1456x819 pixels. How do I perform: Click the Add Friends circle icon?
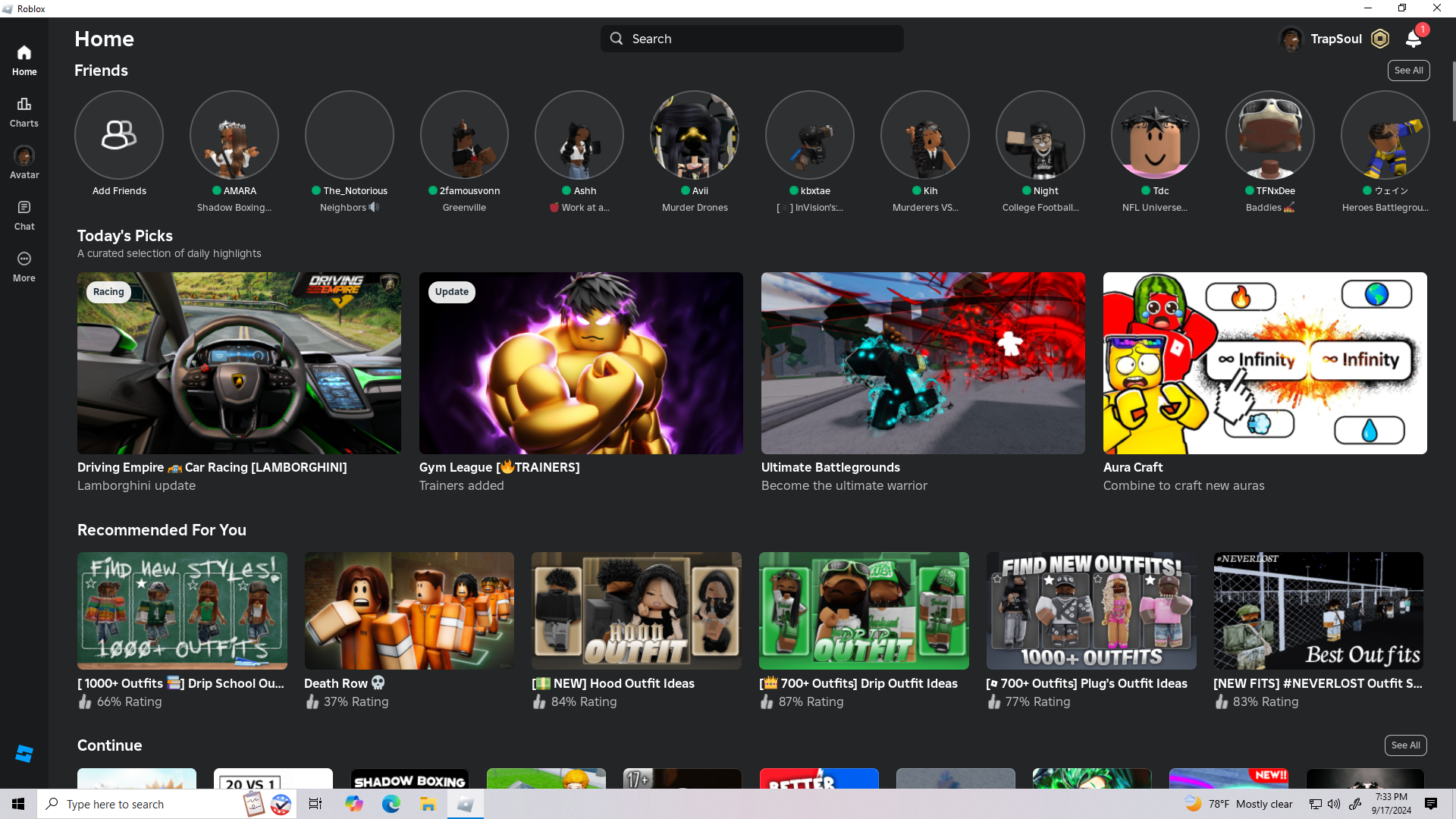(119, 136)
